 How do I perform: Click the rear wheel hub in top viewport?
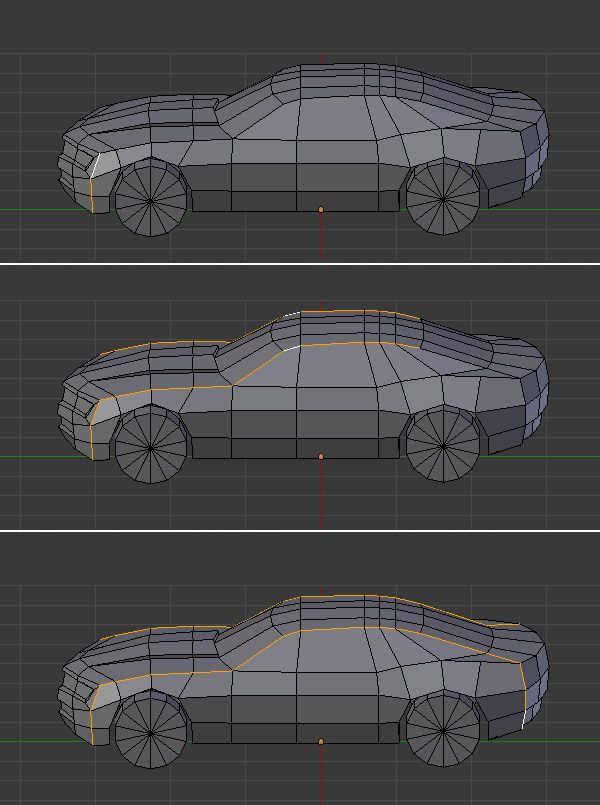443,199
